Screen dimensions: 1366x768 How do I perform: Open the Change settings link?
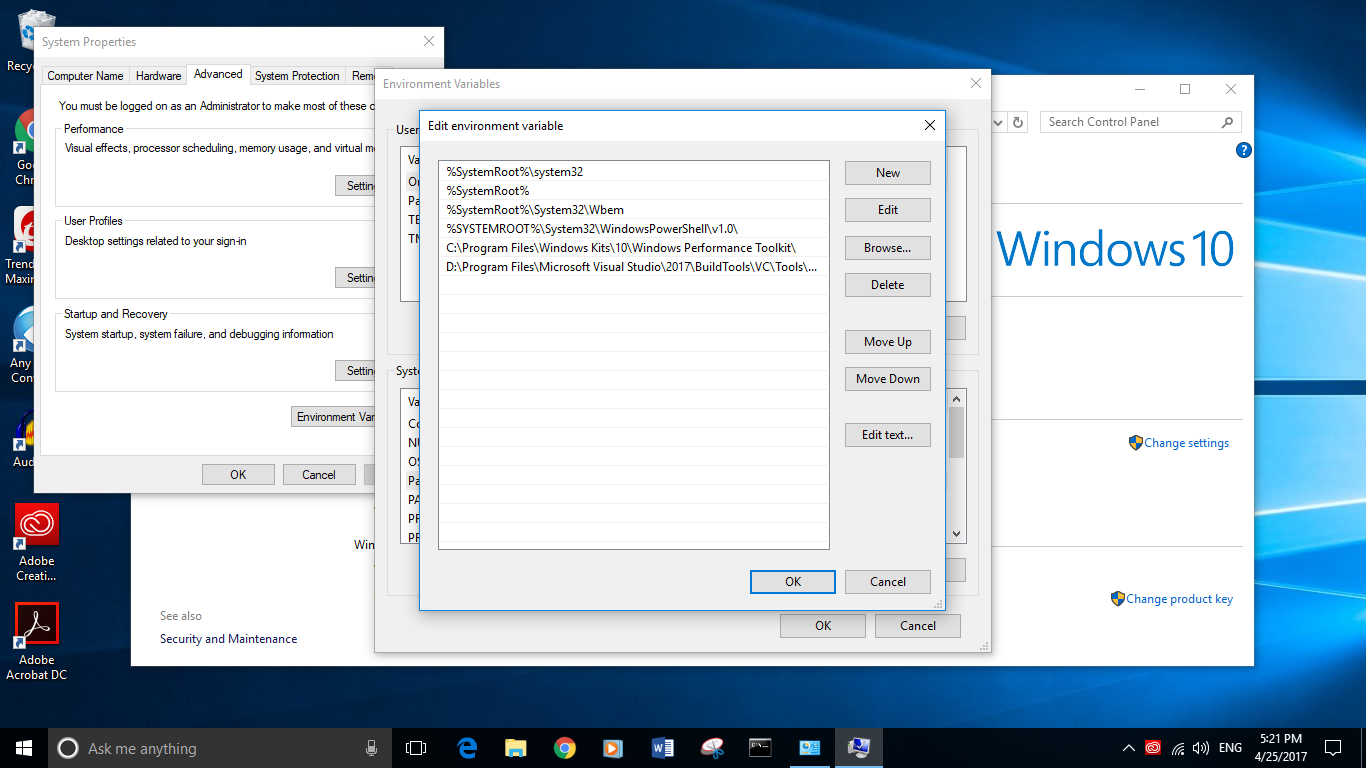click(x=1186, y=442)
